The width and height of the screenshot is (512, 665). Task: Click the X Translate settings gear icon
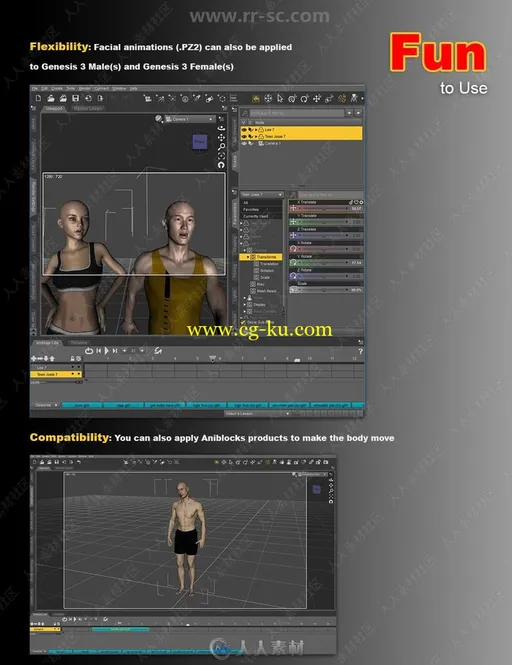[x=361, y=202]
